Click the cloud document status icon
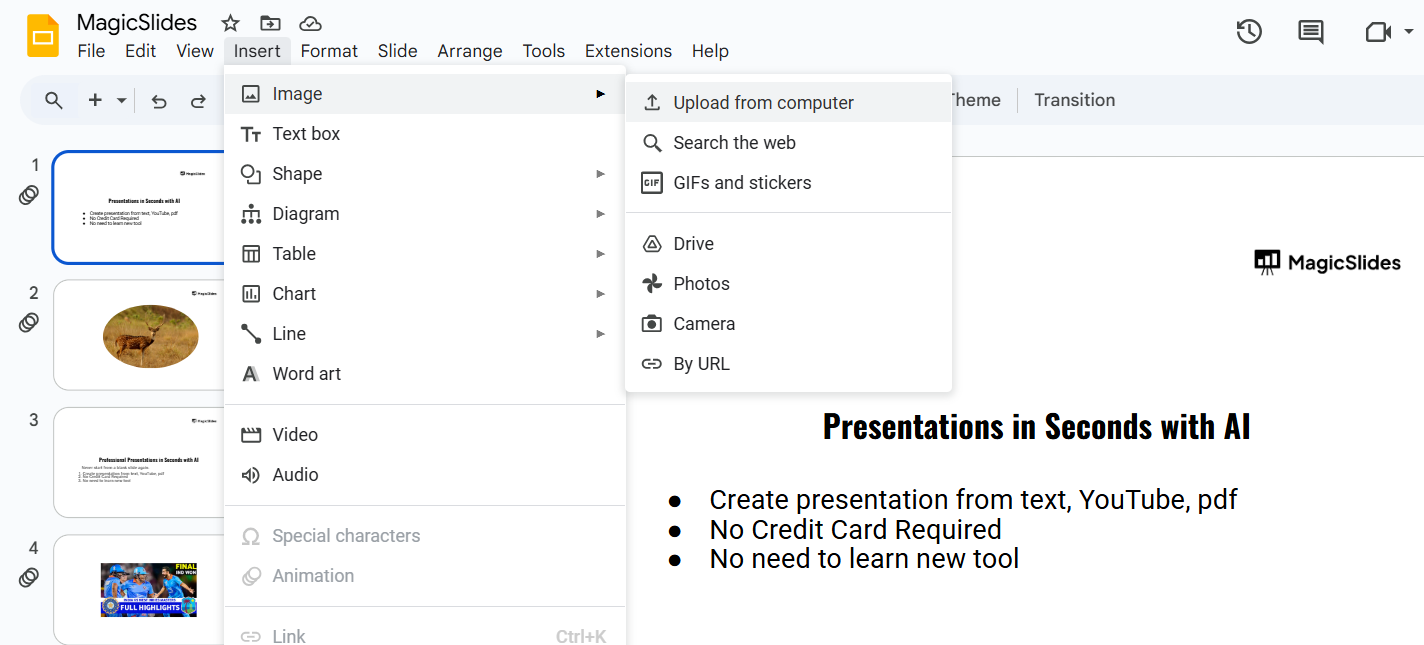The height and width of the screenshot is (645, 1424). pos(310,23)
